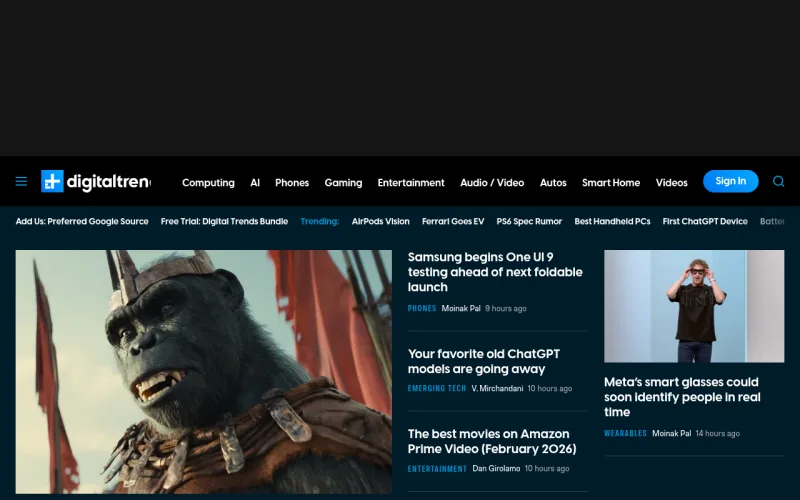Click the '14 hours ago' timestamp
The height and width of the screenshot is (500, 800).
[717, 433]
